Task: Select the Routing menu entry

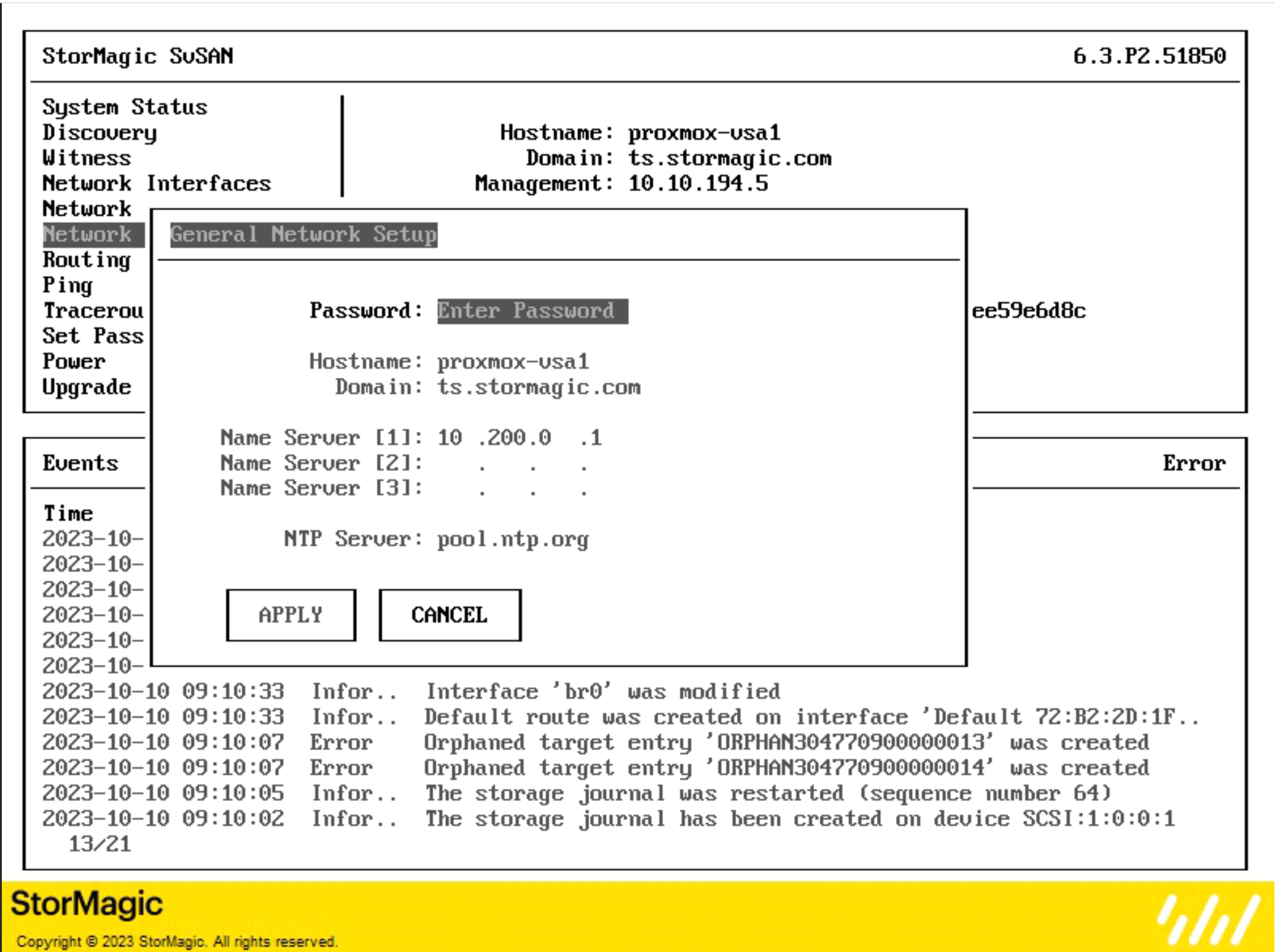Action: 87,260
